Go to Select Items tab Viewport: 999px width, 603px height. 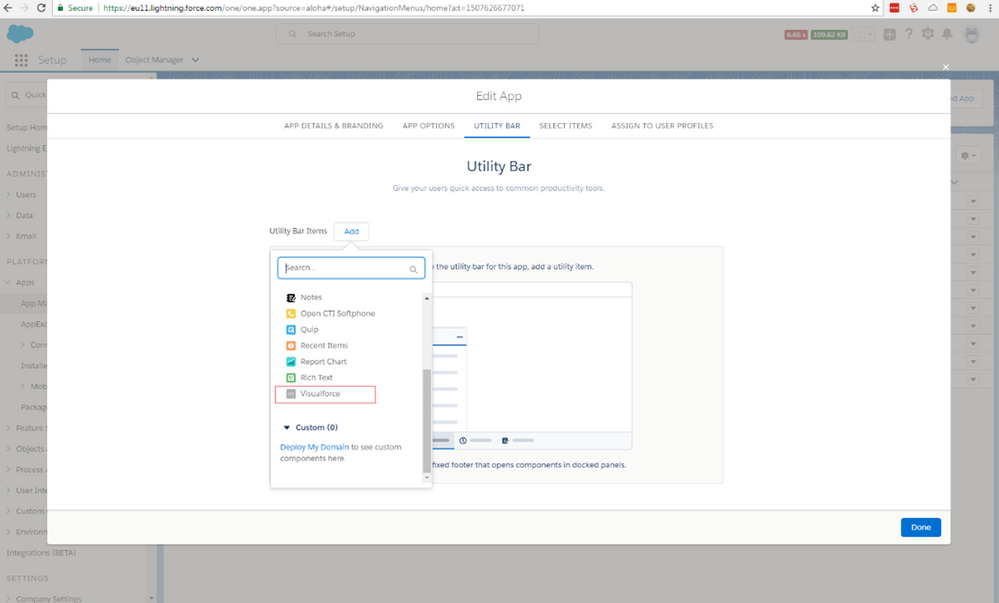(x=566, y=126)
